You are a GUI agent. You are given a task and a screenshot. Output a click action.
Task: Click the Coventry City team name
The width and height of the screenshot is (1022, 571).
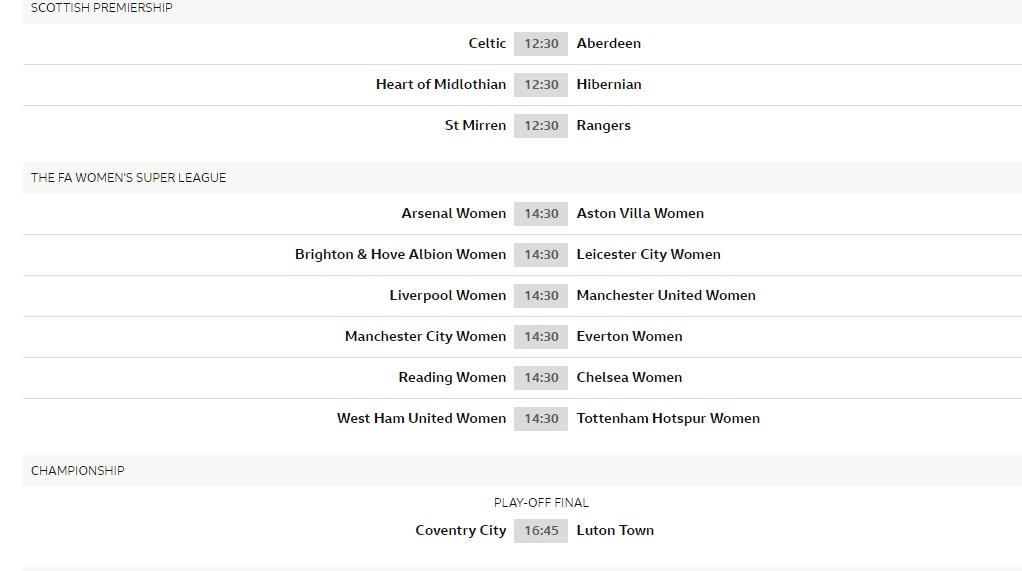[x=460, y=530]
